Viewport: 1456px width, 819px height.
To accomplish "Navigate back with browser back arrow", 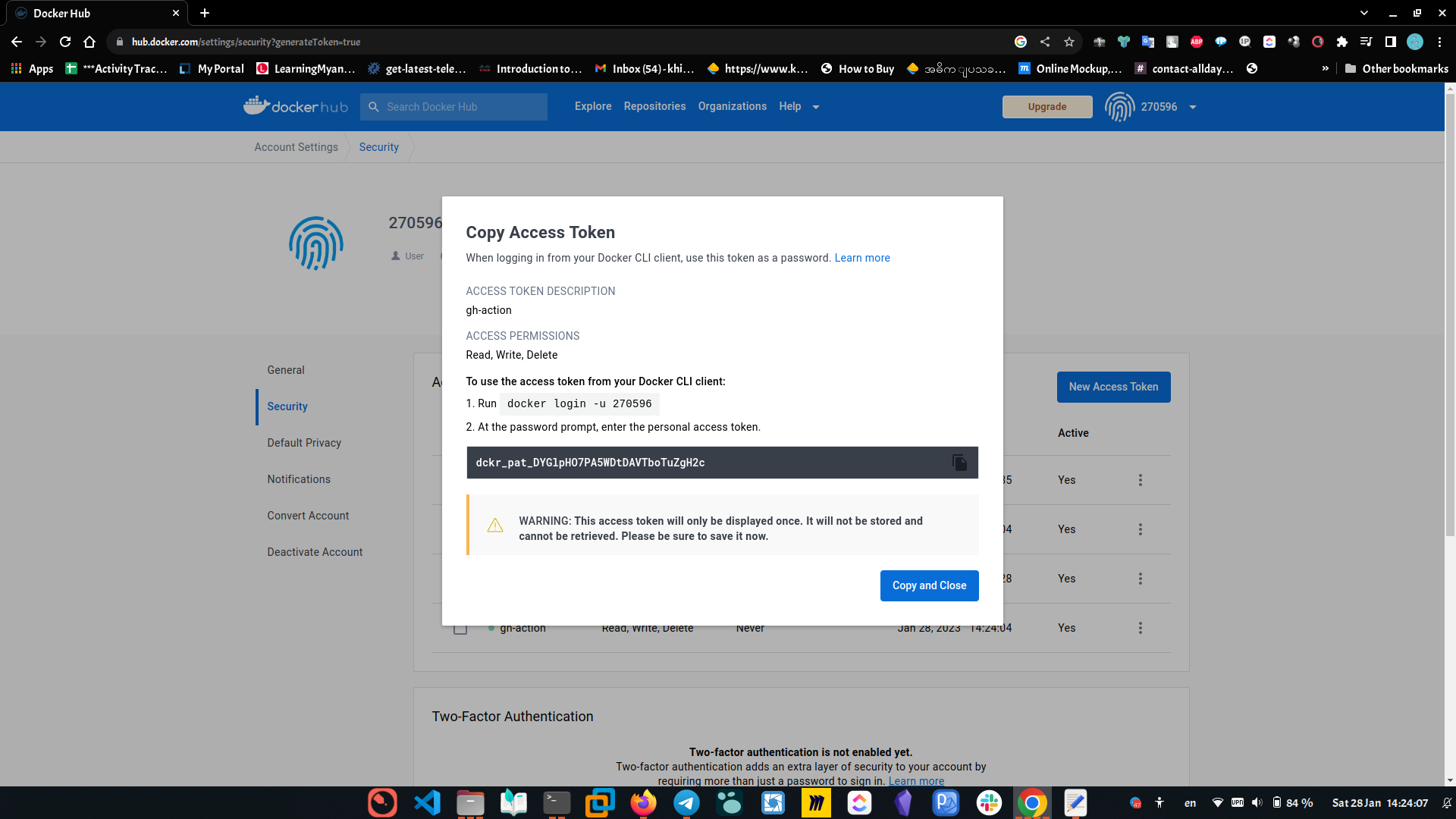I will click(17, 42).
